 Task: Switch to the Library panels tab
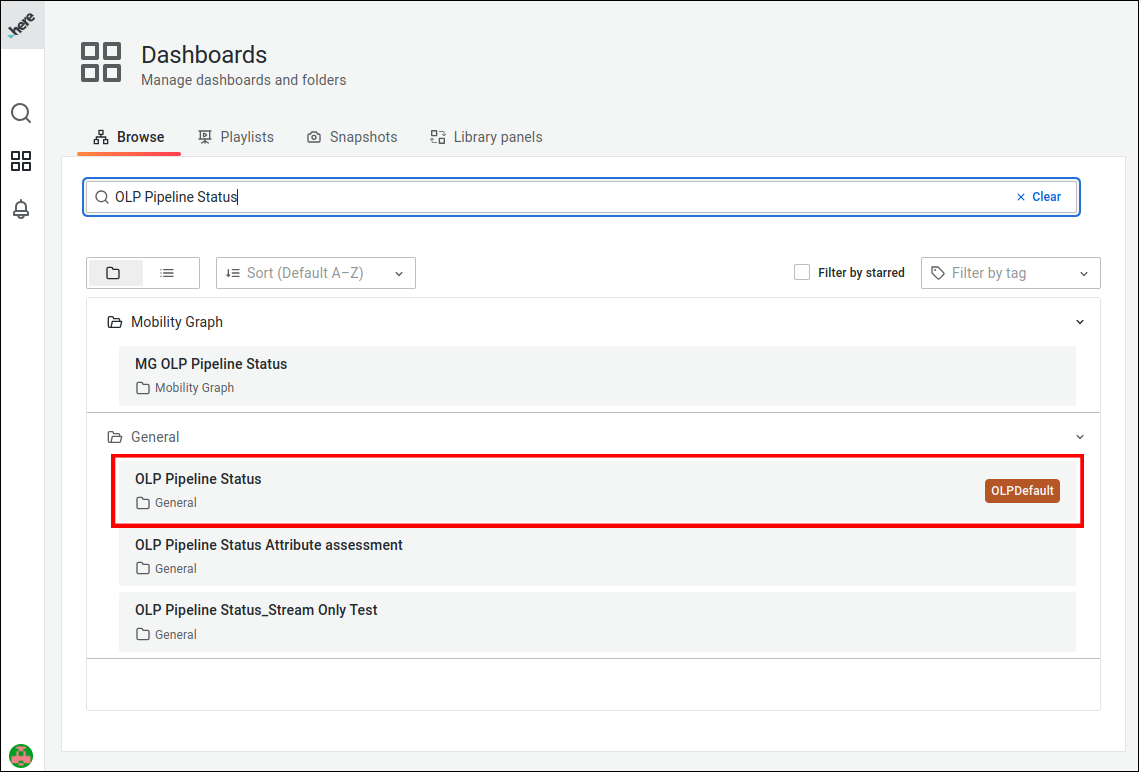click(x=487, y=137)
